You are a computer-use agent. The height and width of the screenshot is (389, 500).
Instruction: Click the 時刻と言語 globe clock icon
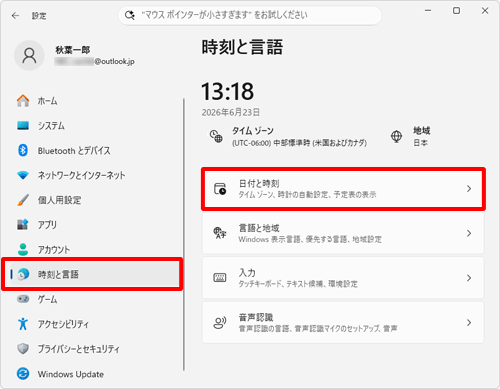[23, 274]
